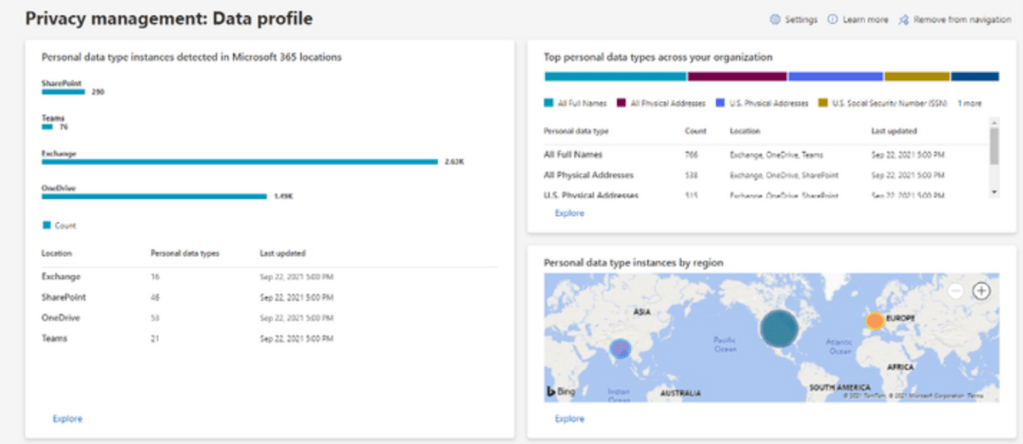This screenshot has height=444, width=1023.
Task: Zoom out on the region map
Action: coord(956,290)
